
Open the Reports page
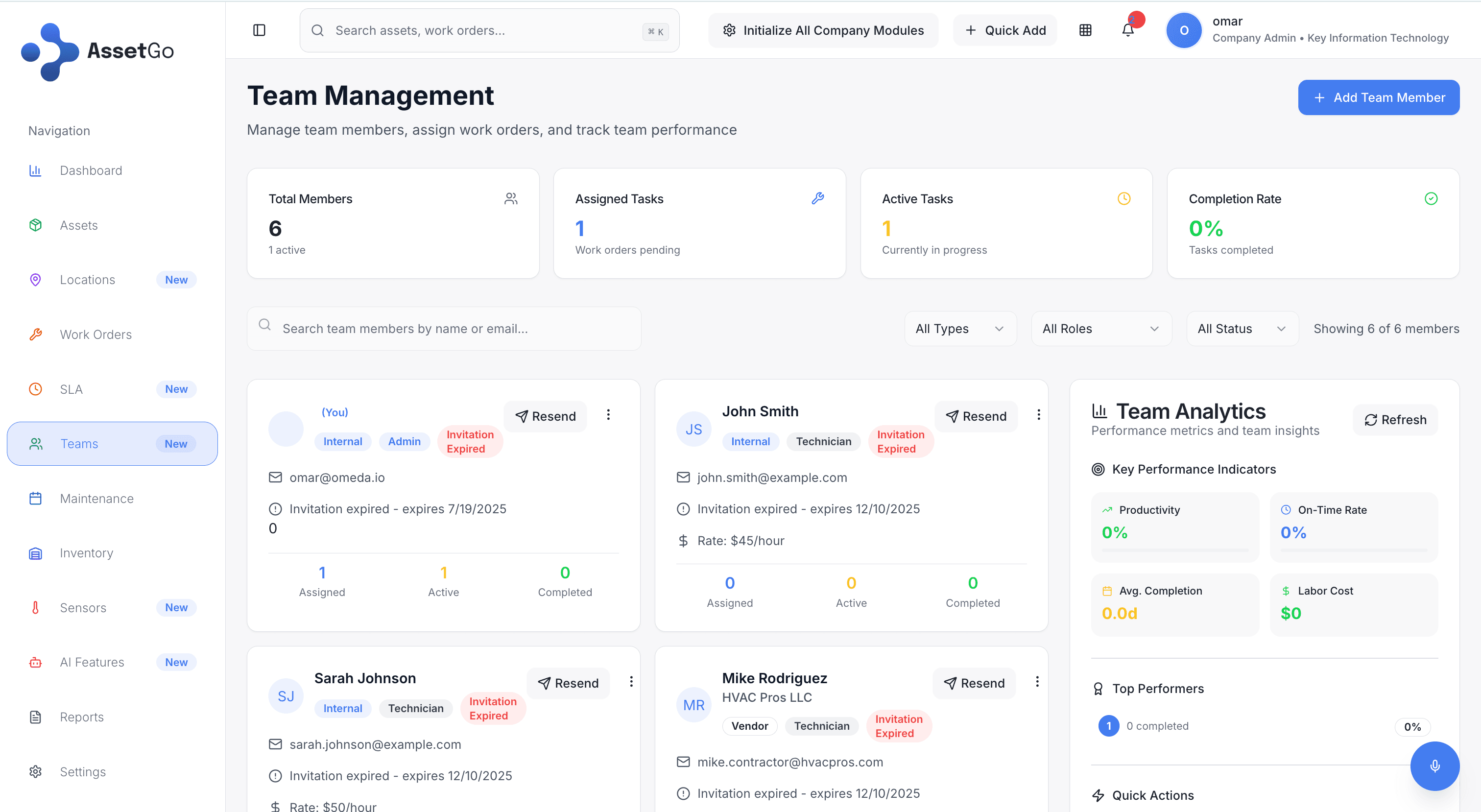tap(112, 716)
